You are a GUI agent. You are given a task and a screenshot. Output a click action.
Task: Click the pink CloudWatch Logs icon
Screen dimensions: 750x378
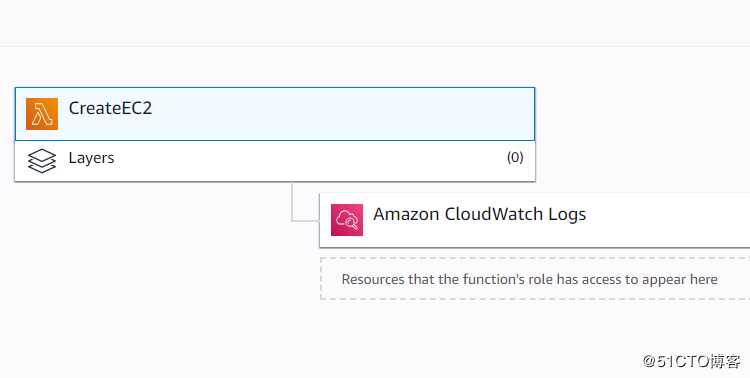(347, 220)
